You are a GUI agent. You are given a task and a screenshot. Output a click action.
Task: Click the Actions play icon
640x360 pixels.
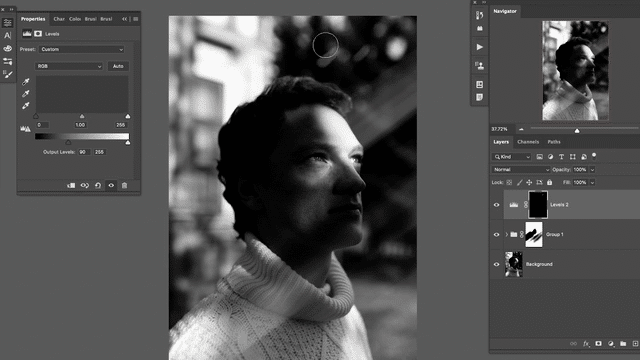pos(480,47)
